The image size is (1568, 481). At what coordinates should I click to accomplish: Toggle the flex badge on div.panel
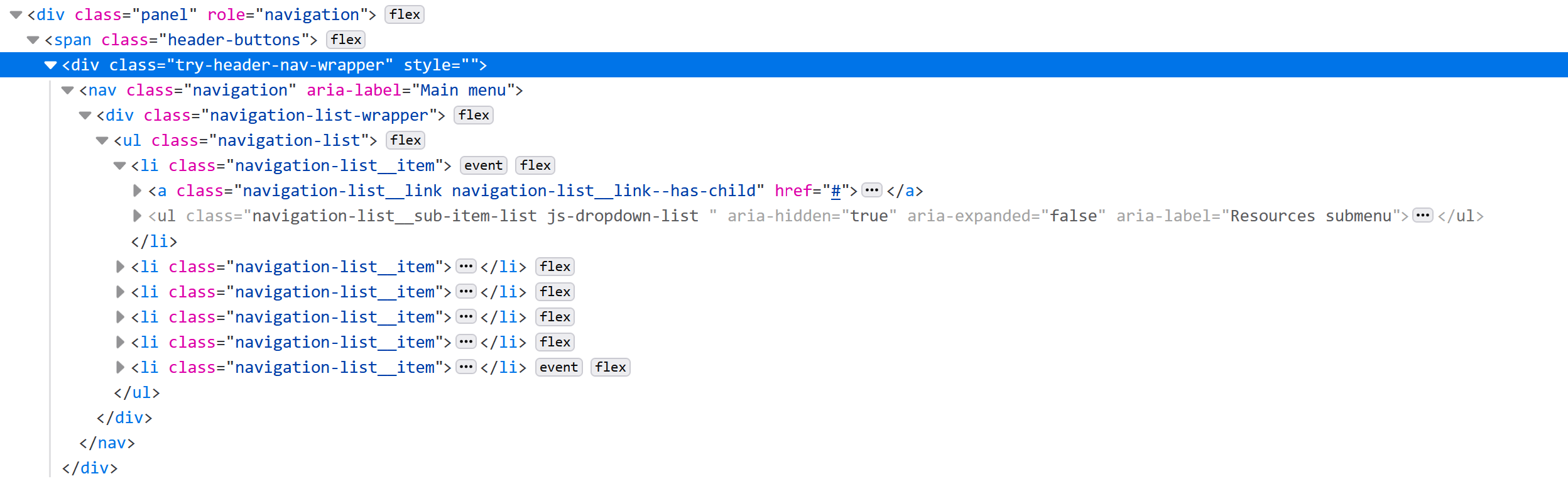[x=404, y=14]
